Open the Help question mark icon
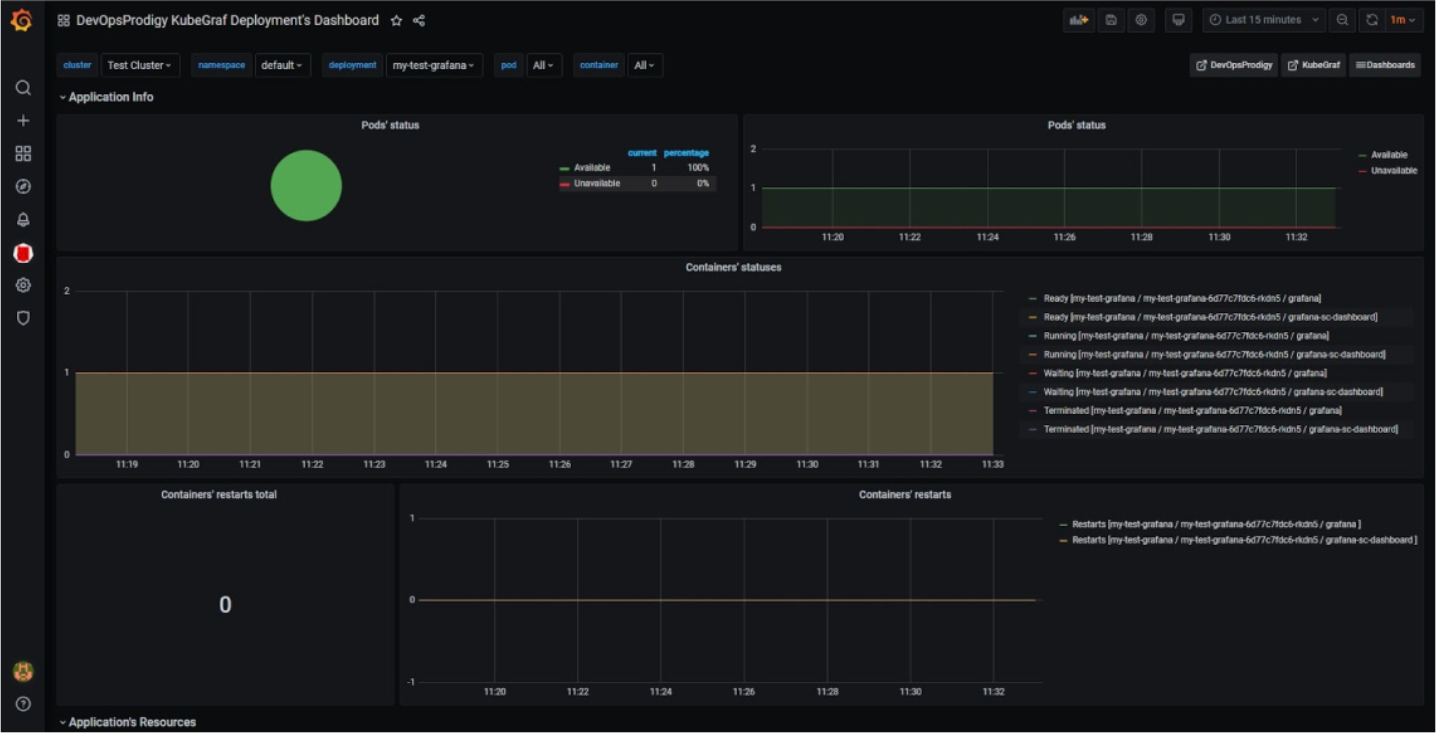Image resolution: width=1438 pixels, height=738 pixels. click(23, 704)
